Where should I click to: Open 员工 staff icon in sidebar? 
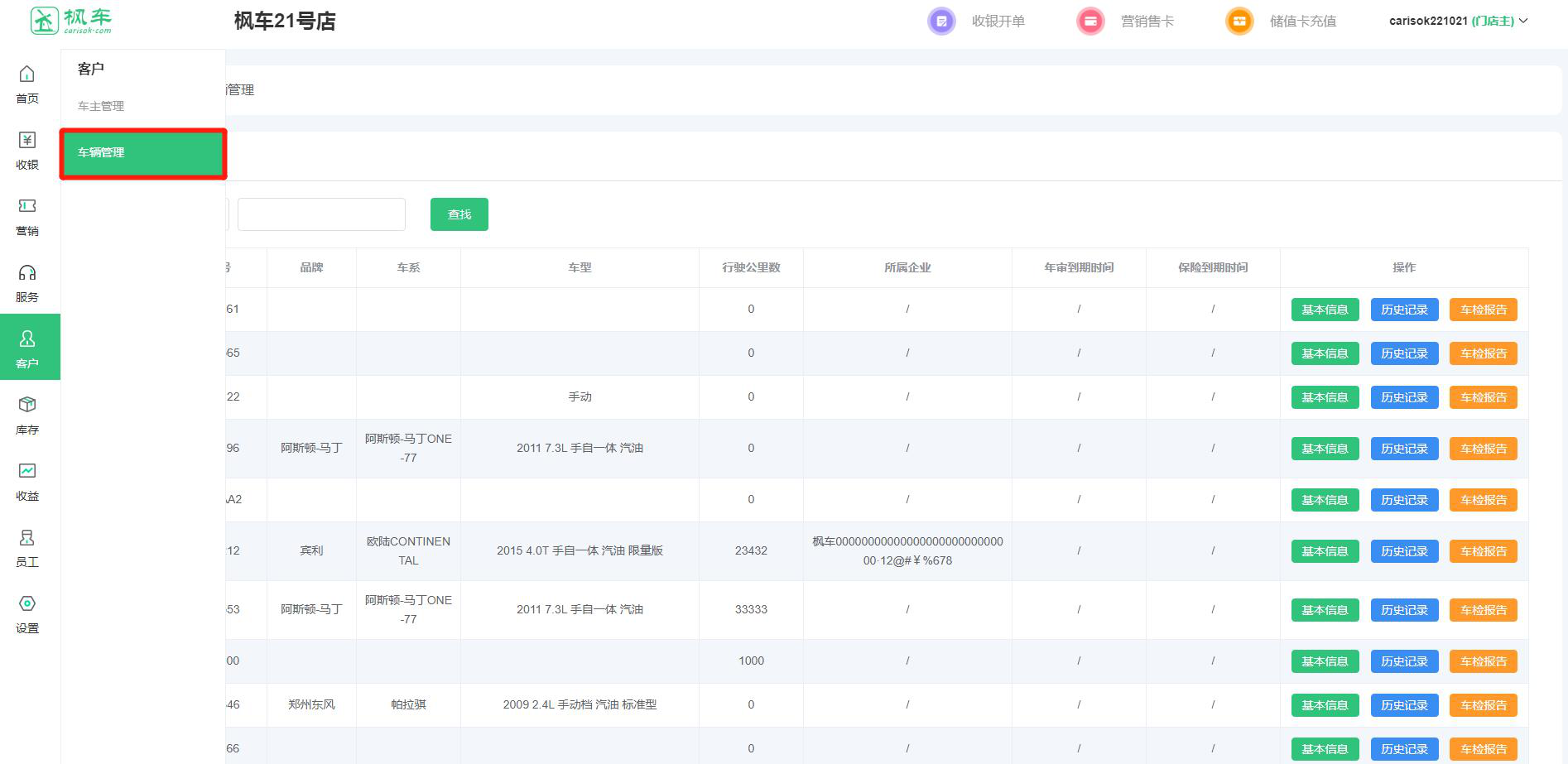tap(27, 537)
